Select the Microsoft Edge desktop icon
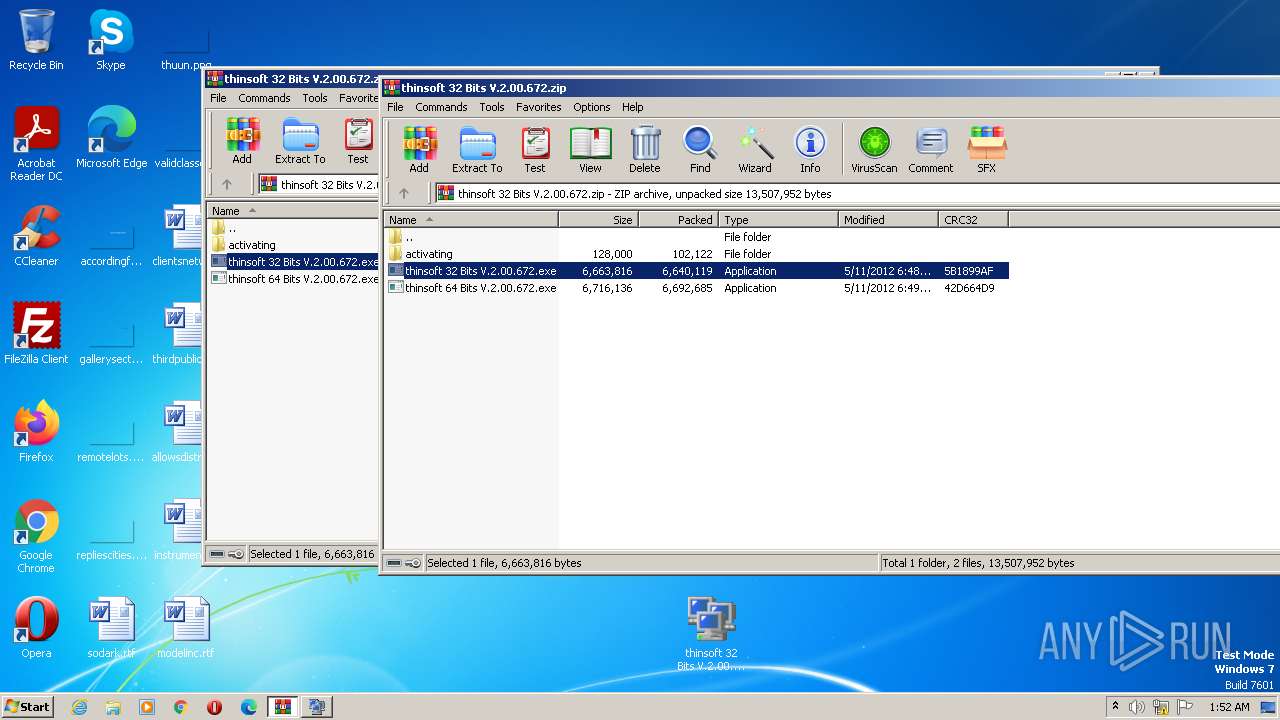Screen dimensions: 1280x720 click(111, 138)
